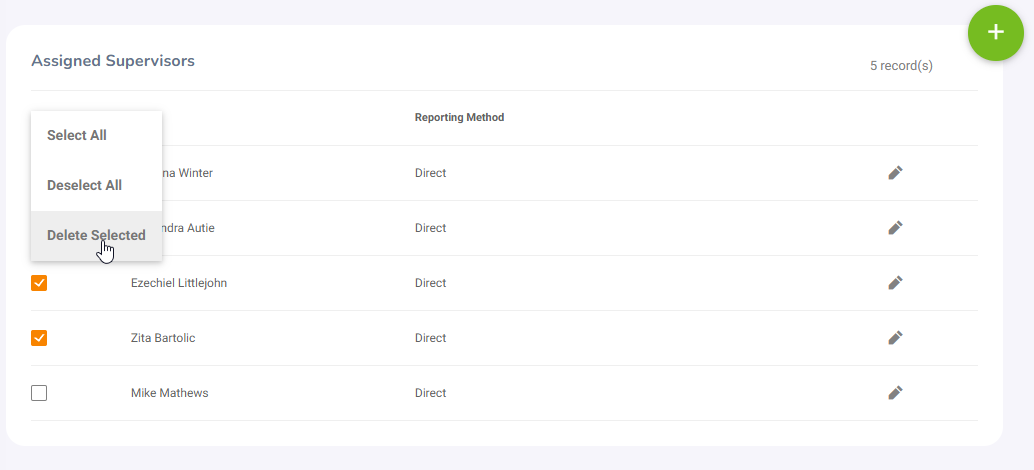Click Delete Selected in the menu
Image resolution: width=1034 pixels, height=470 pixels.
click(96, 235)
